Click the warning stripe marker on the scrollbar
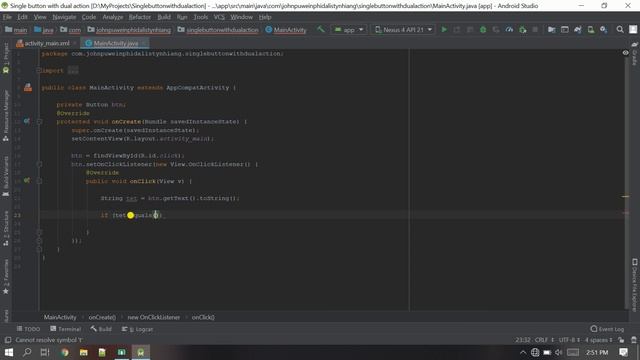640x360 pixels. (x=625, y=197)
